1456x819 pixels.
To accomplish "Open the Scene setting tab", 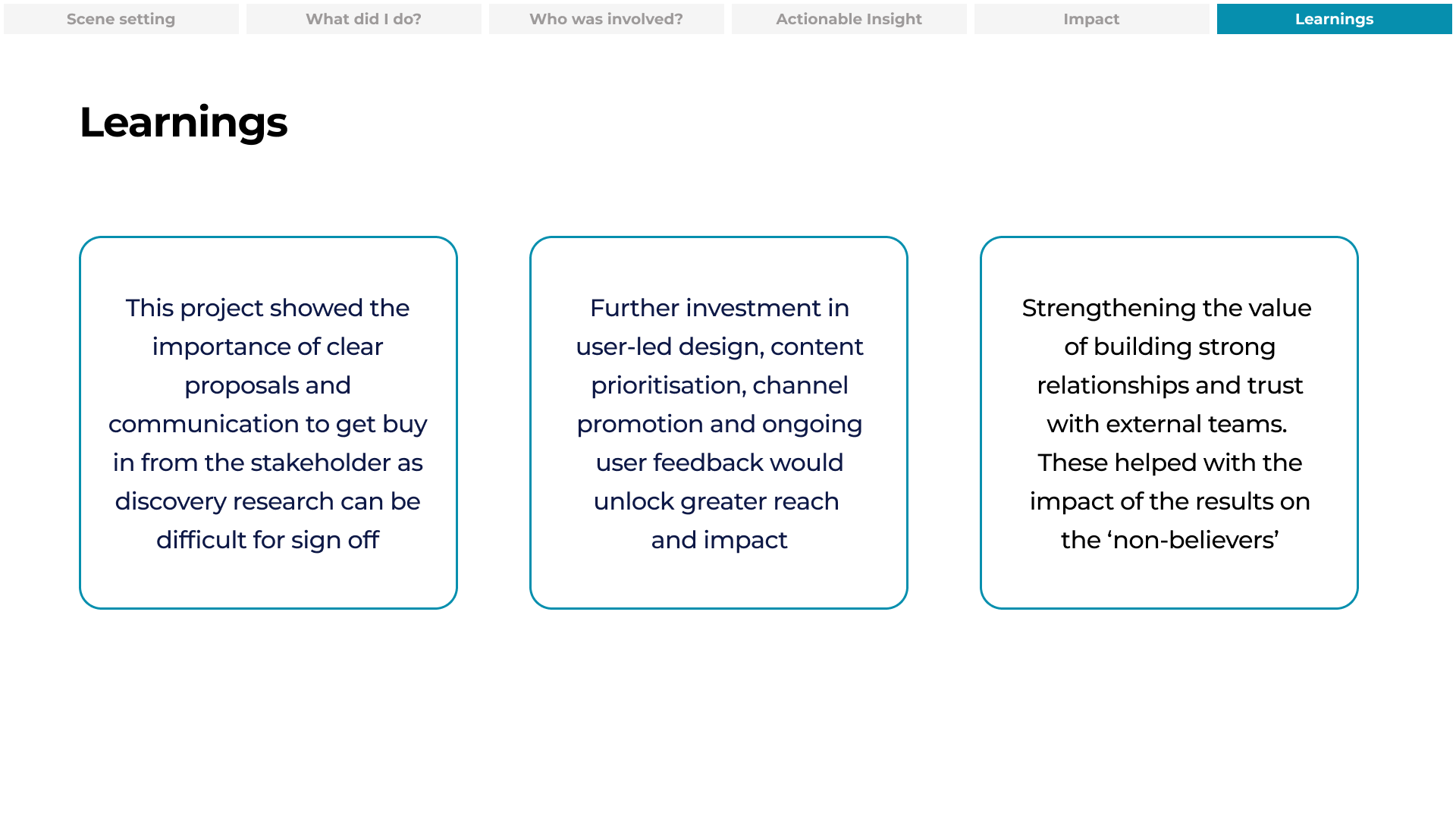I will (x=121, y=19).
